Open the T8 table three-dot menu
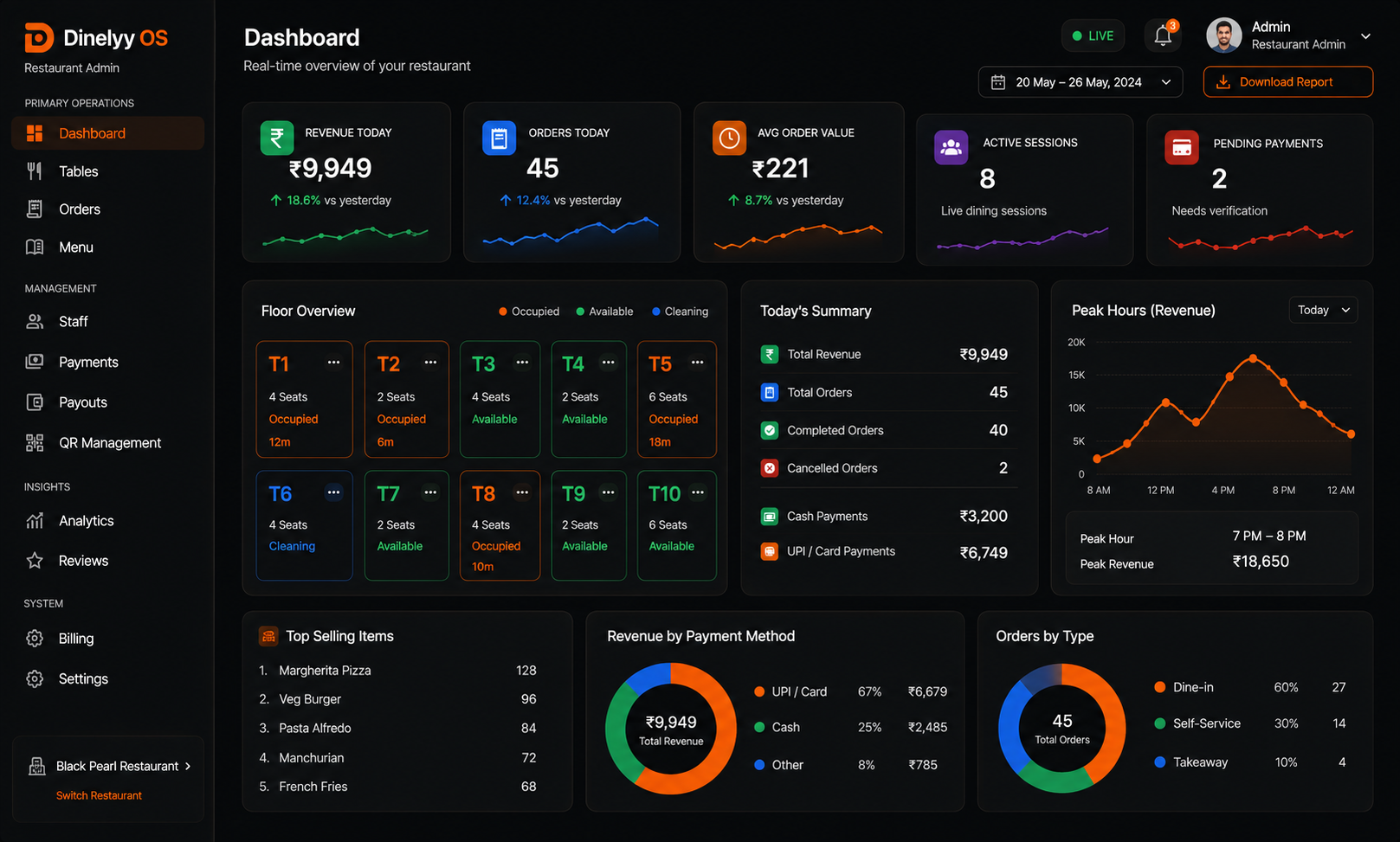The height and width of the screenshot is (842, 1400). [x=522, y=492]
